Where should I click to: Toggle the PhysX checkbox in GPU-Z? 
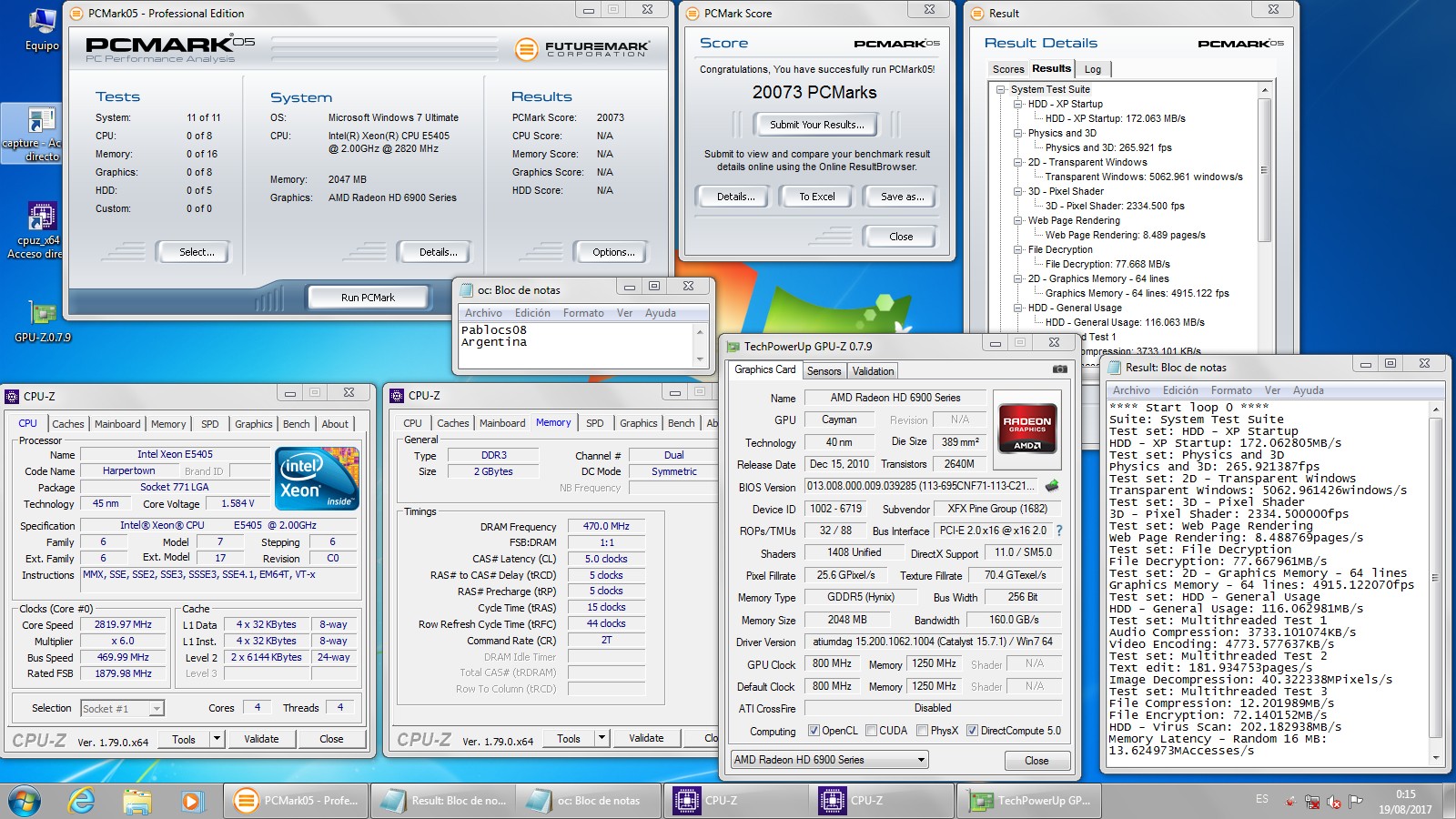click(x=922, y=731)
